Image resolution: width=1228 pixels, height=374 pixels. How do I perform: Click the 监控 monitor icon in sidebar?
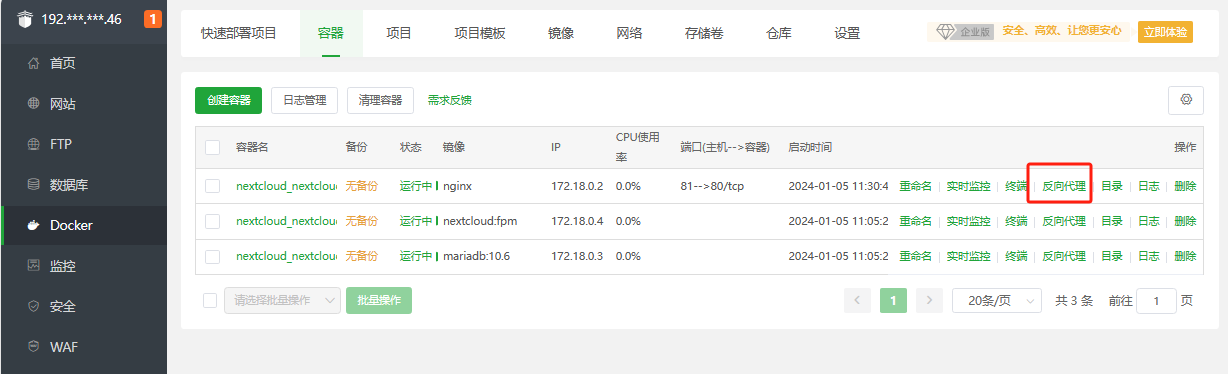[x=33, y=266]
